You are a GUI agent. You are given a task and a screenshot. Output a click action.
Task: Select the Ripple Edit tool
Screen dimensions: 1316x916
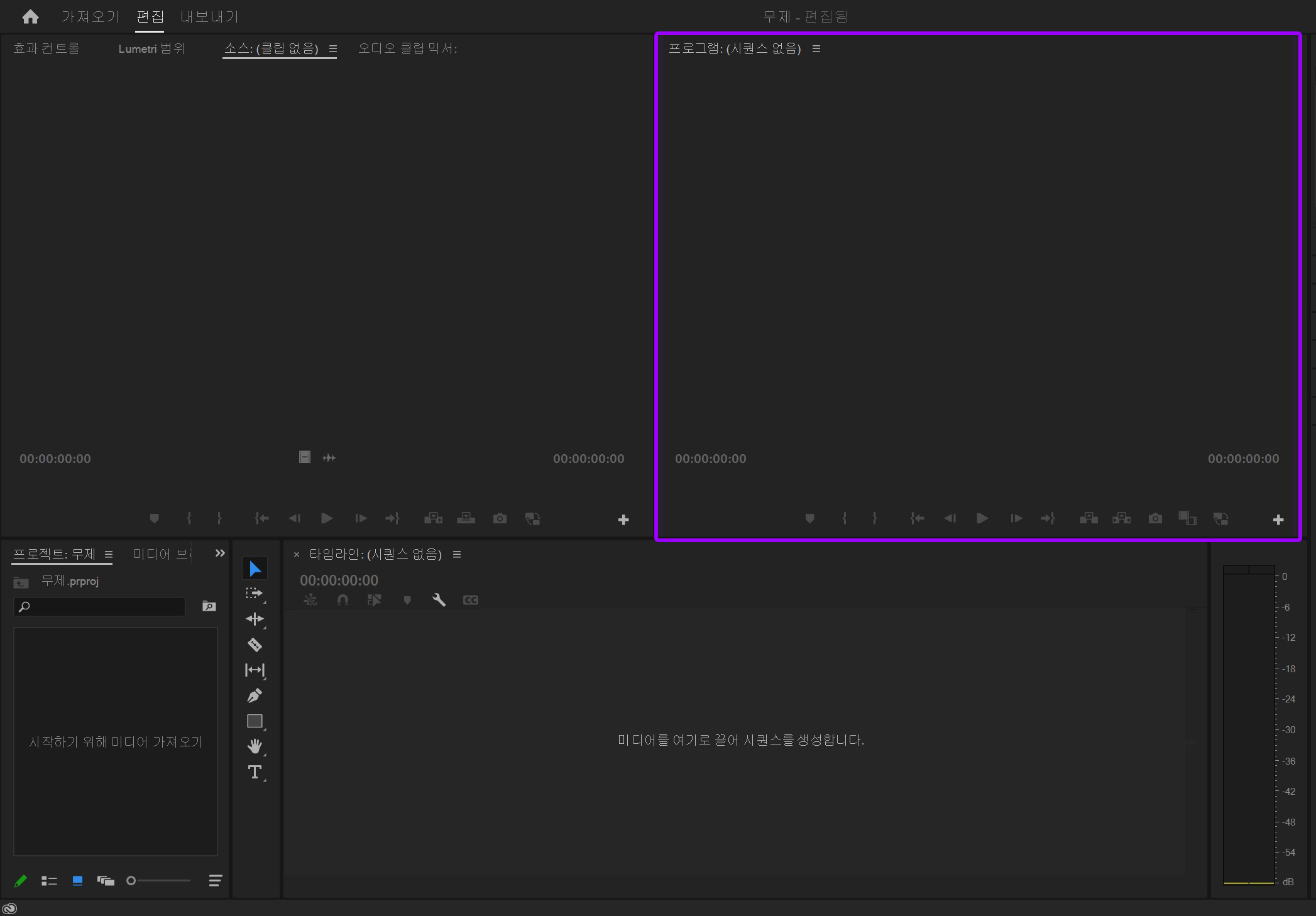(x=255, y=619)
